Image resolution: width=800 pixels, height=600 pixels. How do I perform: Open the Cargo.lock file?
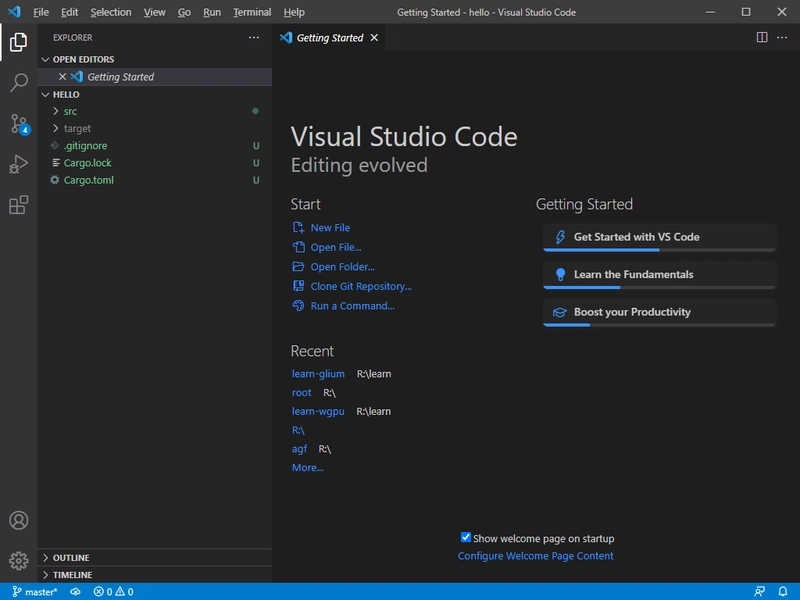155,163
